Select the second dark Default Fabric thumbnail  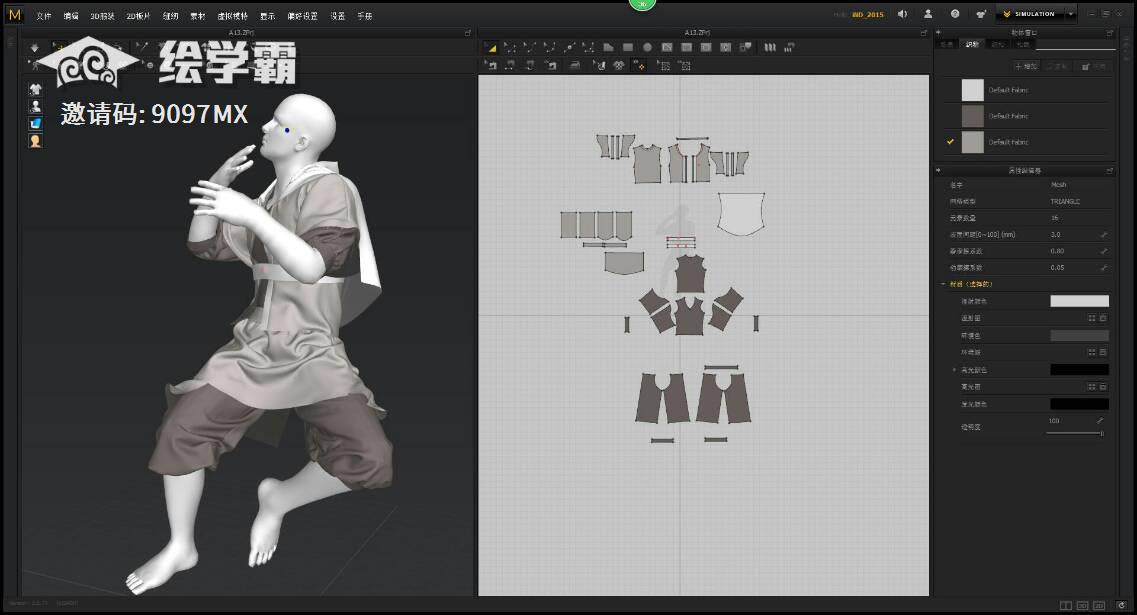click(972, 116)
